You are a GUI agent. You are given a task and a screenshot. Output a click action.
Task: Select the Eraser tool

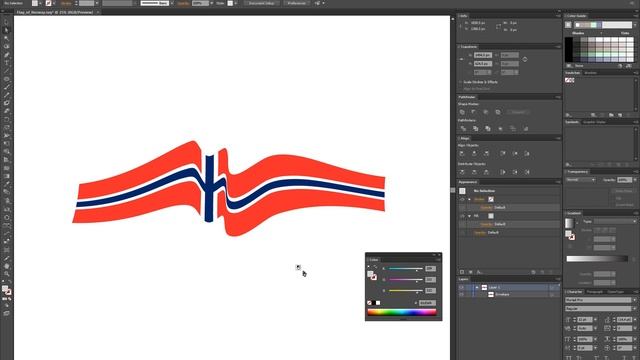[6, 111]
